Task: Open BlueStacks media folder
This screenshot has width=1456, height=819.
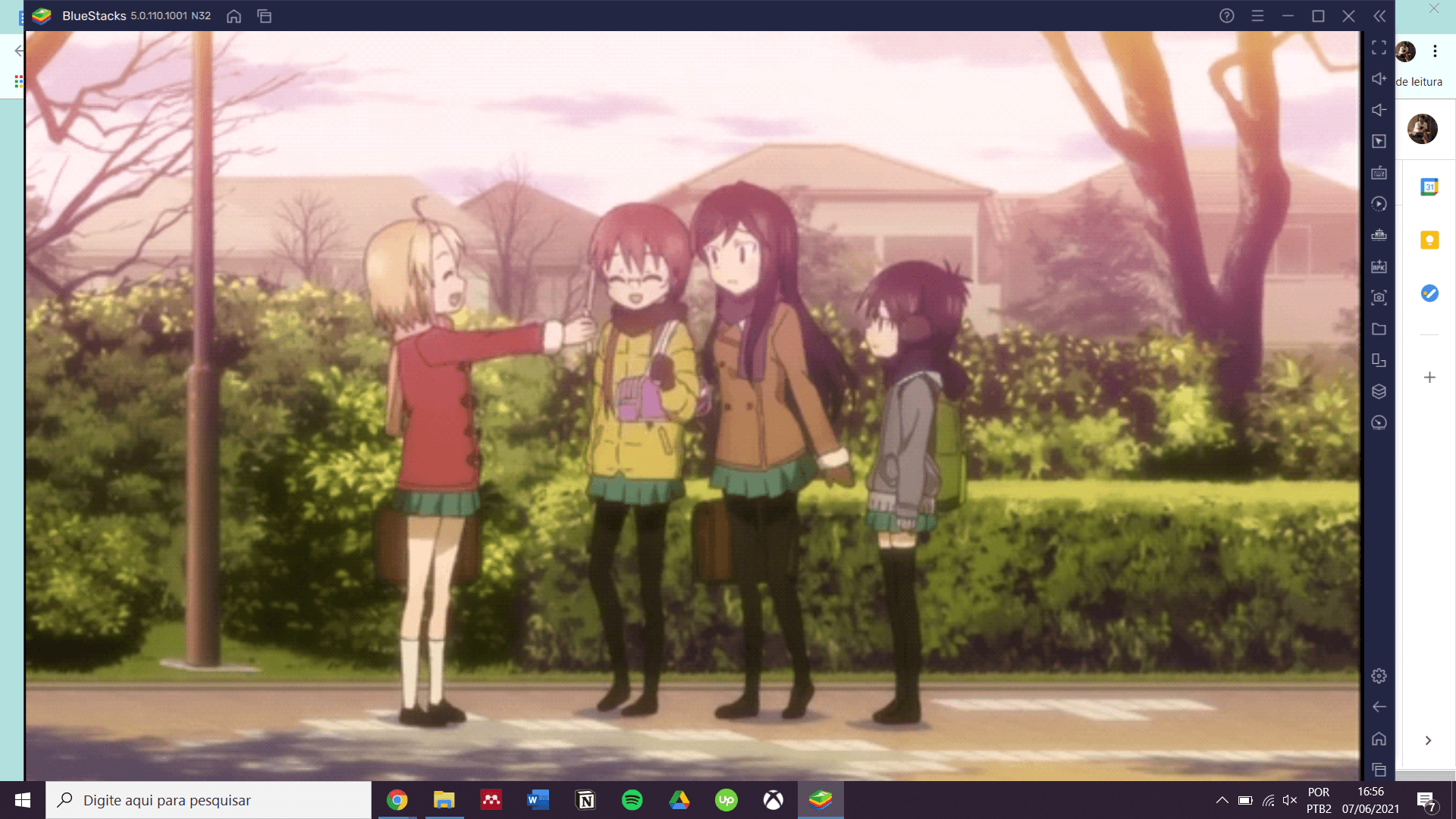Action: click(x=1379, y=329)
